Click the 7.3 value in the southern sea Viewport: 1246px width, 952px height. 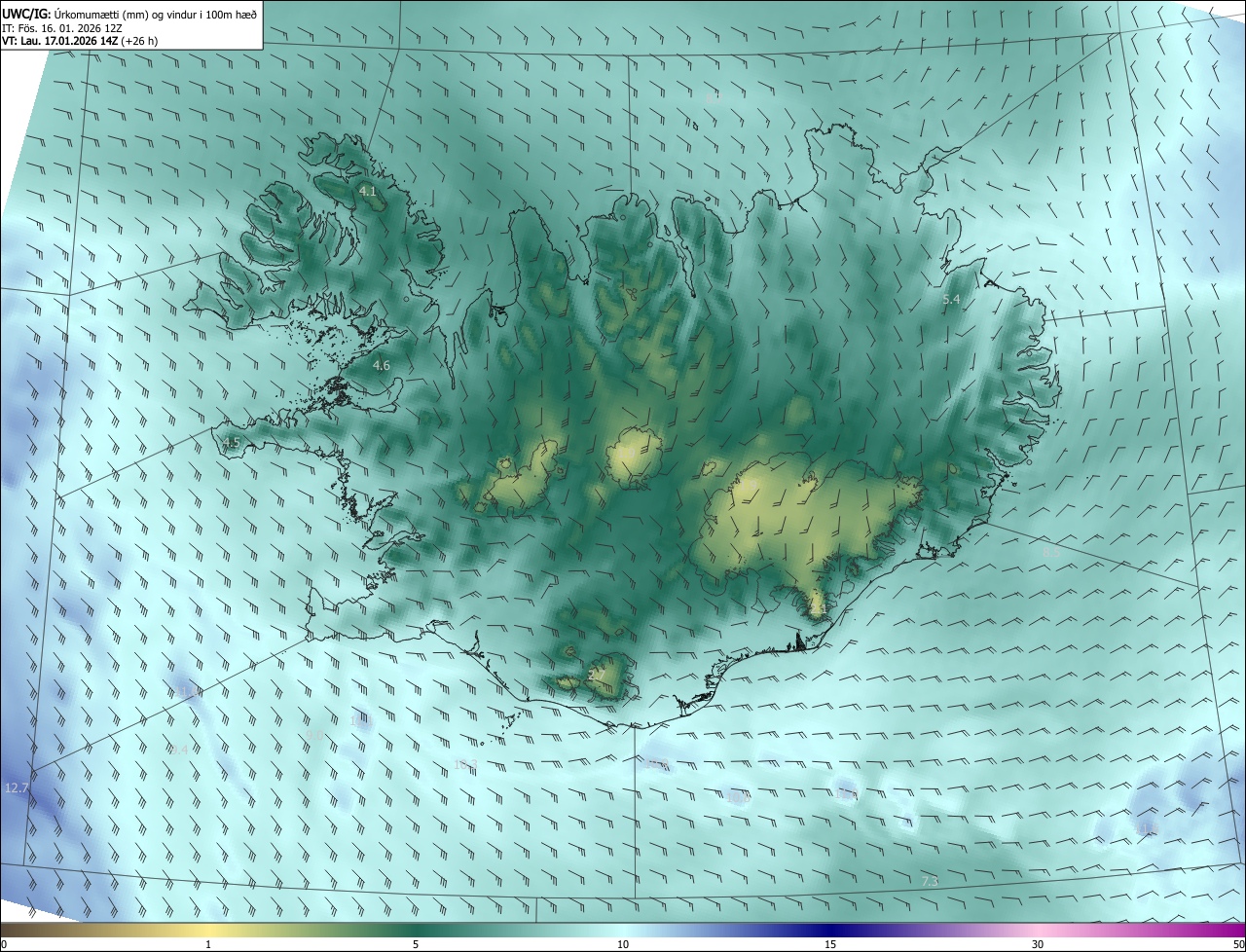tap(930, 881)
